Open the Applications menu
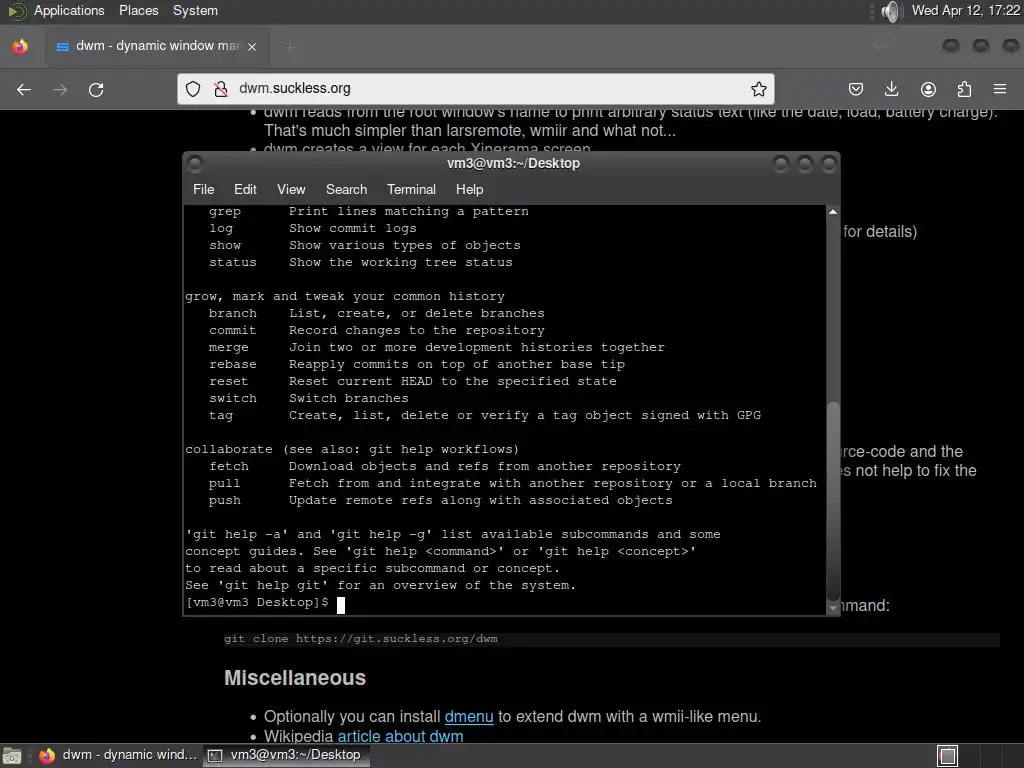 coord(69,10)
